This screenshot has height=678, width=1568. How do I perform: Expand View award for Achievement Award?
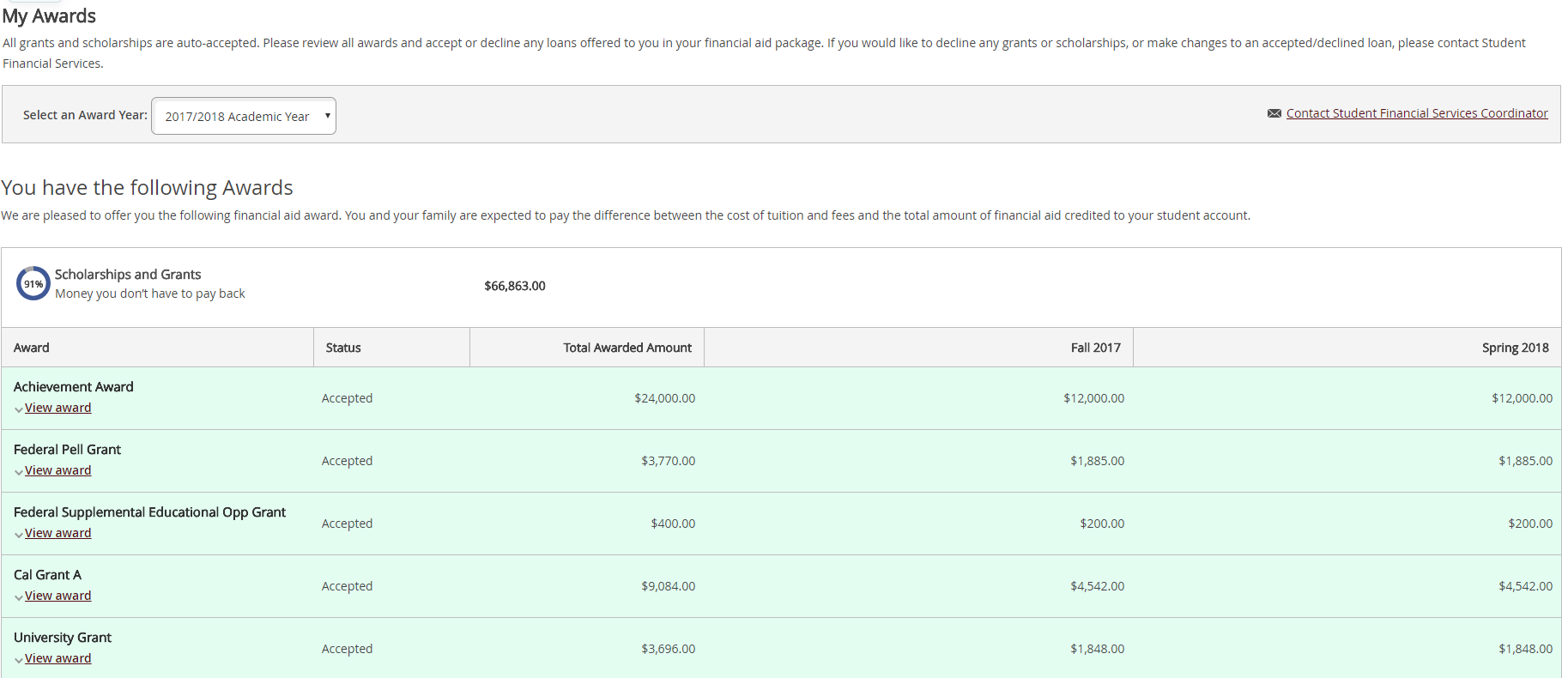coord(58,408)
